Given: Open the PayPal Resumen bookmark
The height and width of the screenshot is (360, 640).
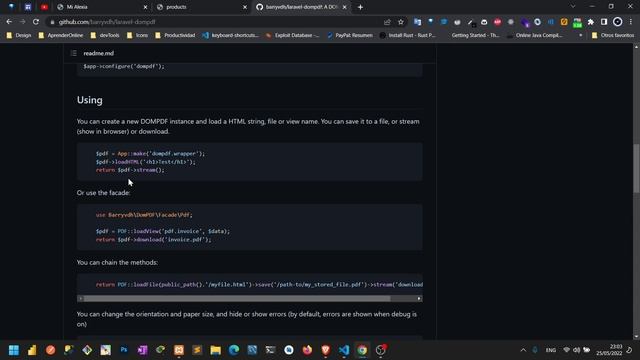Looking at the screenshot, I should click(x=350, y=36).
